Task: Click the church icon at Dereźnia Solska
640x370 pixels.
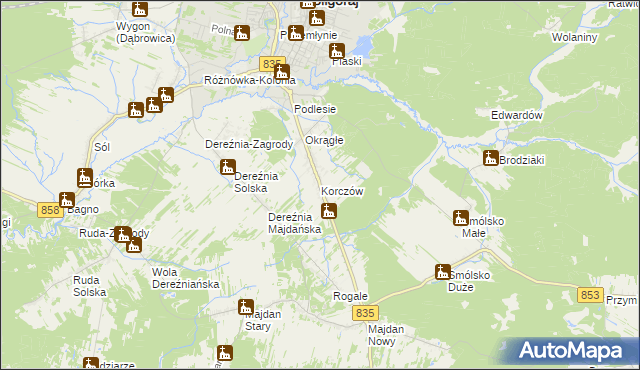Action: click(228, 167)
